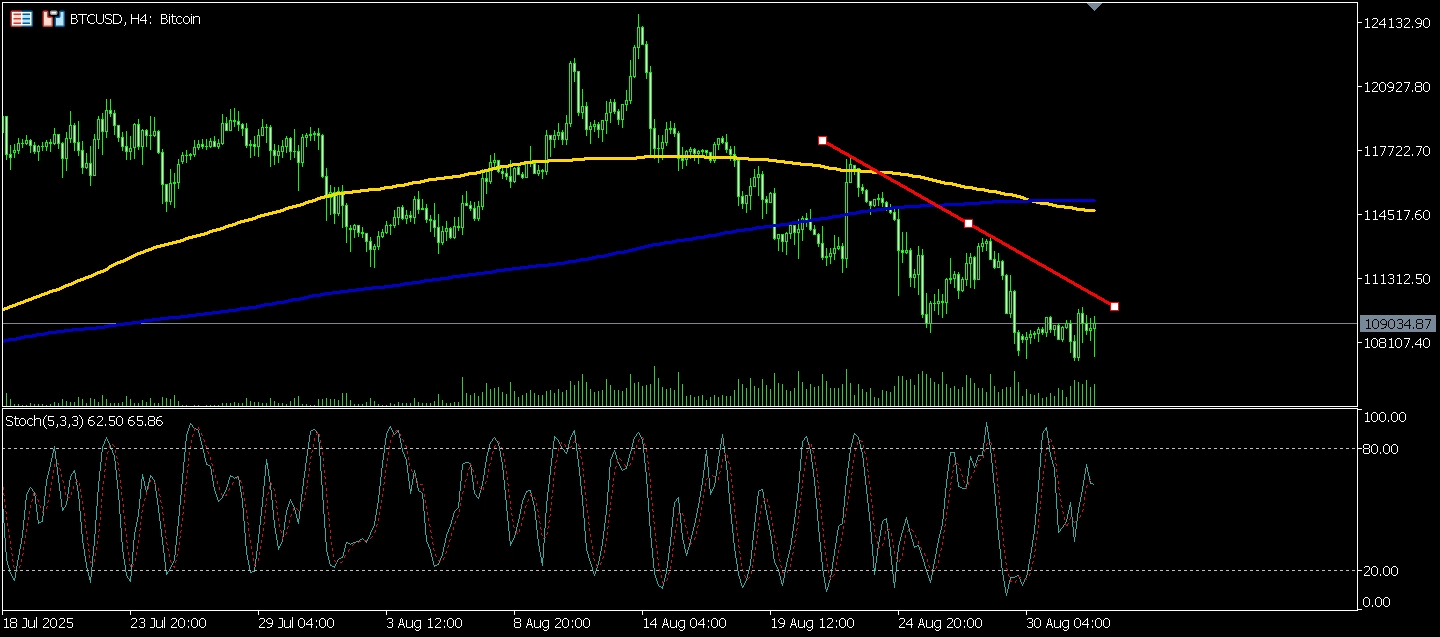
Task: Select the lower right anchor of the red trendline
Action: coord(1114,306)
